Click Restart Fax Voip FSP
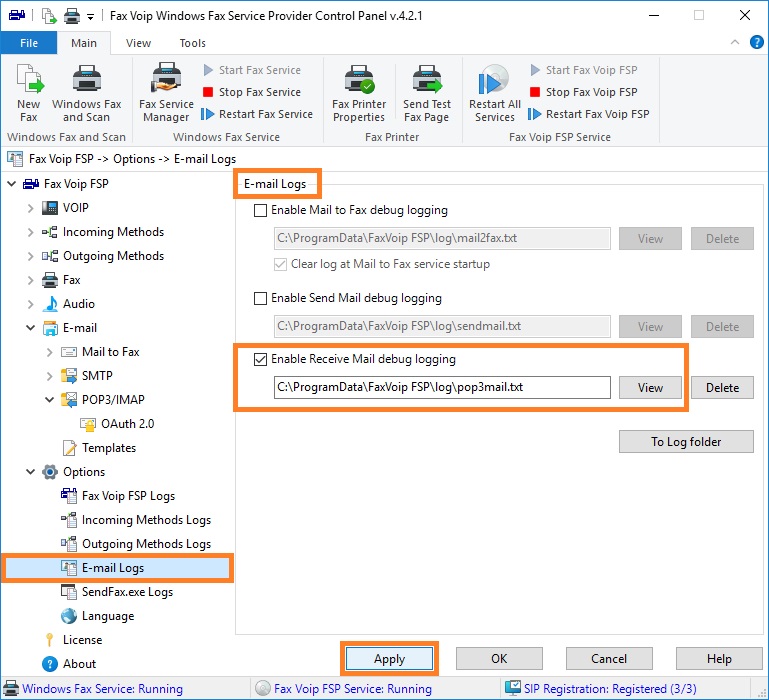The image size is (769, 700). tap(589, 114)
